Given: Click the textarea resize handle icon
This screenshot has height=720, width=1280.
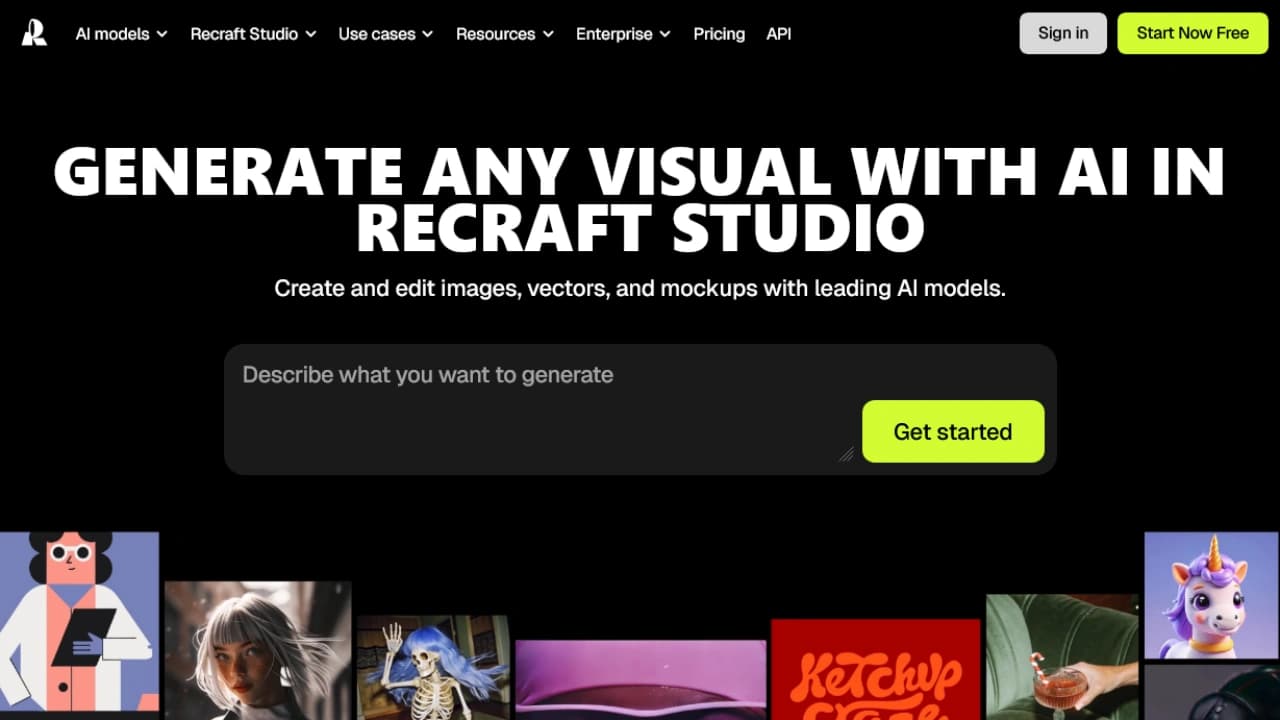Looking at the screenshot, I should coord(846,454).
